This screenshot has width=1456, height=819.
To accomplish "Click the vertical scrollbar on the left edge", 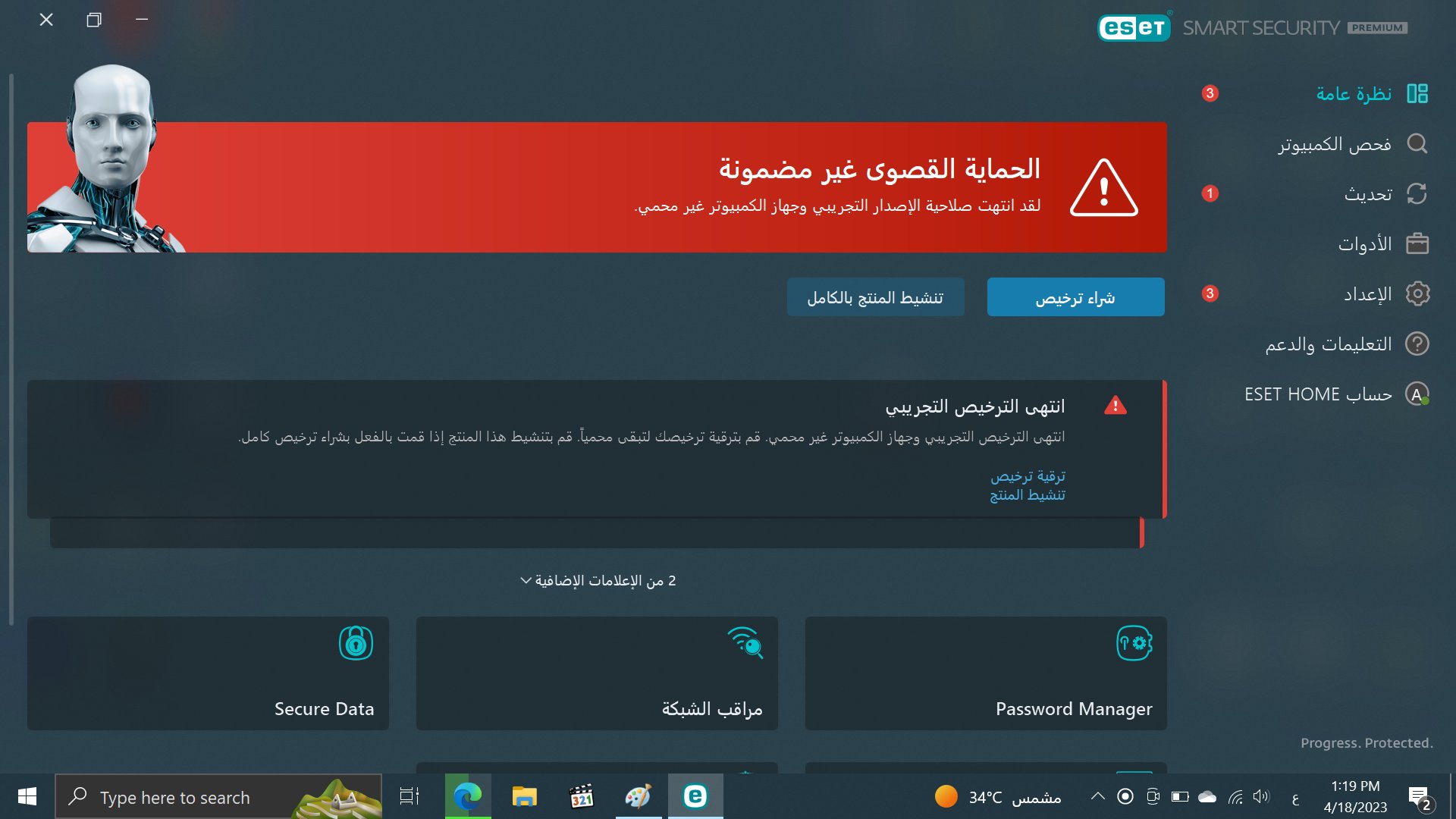I will [11, 349].
